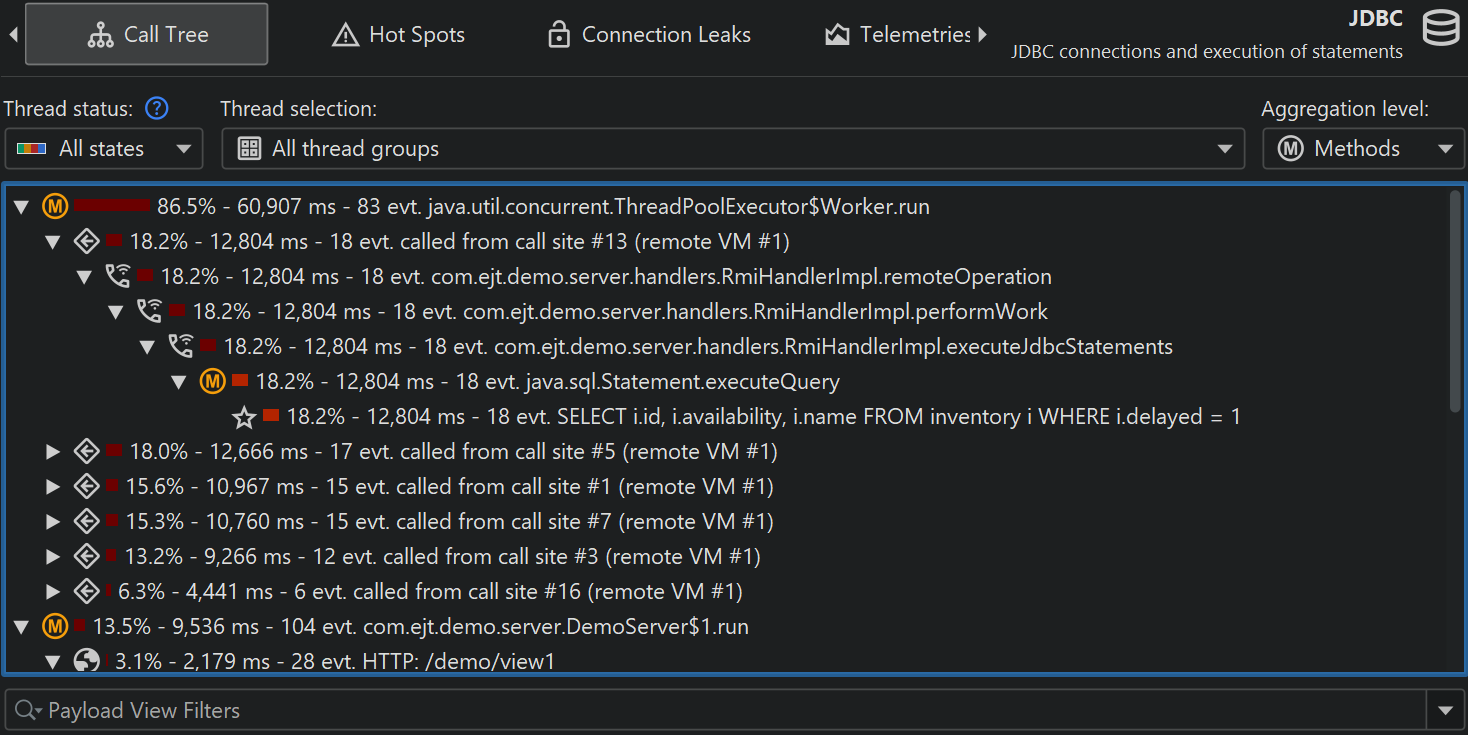Click method icon for Statement.executeQuery
Image resolution: width=1468 pixels, height=735 pixels.
[212, 382]
